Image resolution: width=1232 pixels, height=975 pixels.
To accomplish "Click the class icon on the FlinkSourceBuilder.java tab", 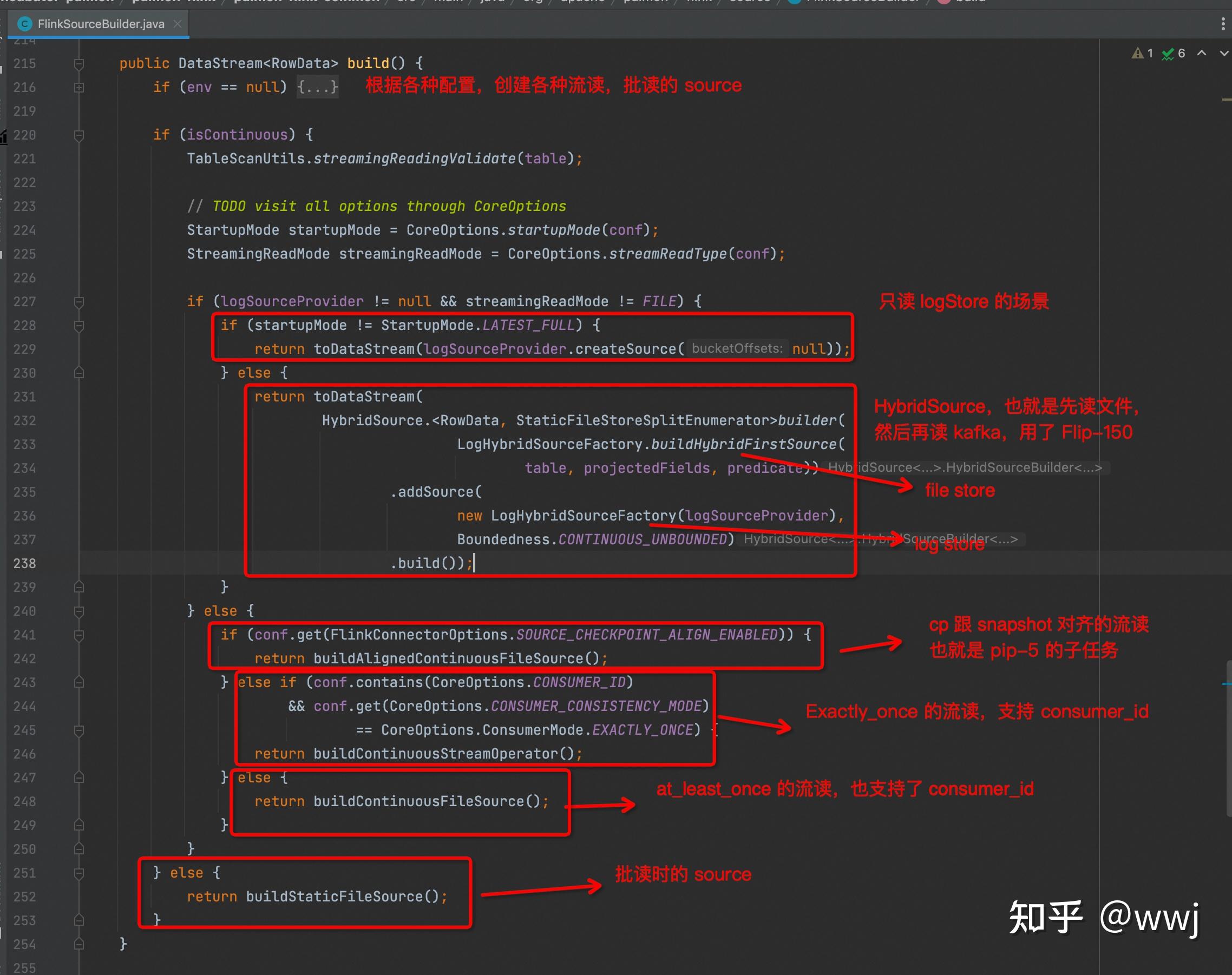I will [x=24, y=23].
